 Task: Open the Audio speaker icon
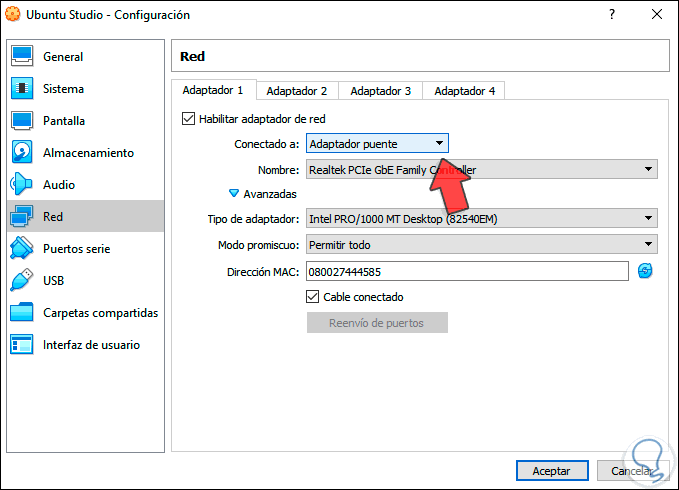tap(23, 185)
